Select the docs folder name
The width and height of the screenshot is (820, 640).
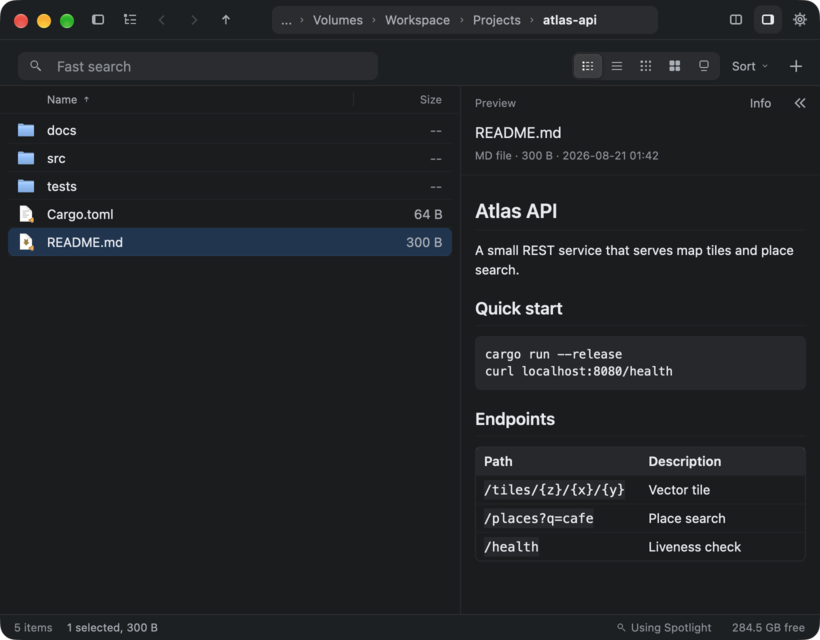(x=62, y=130)
